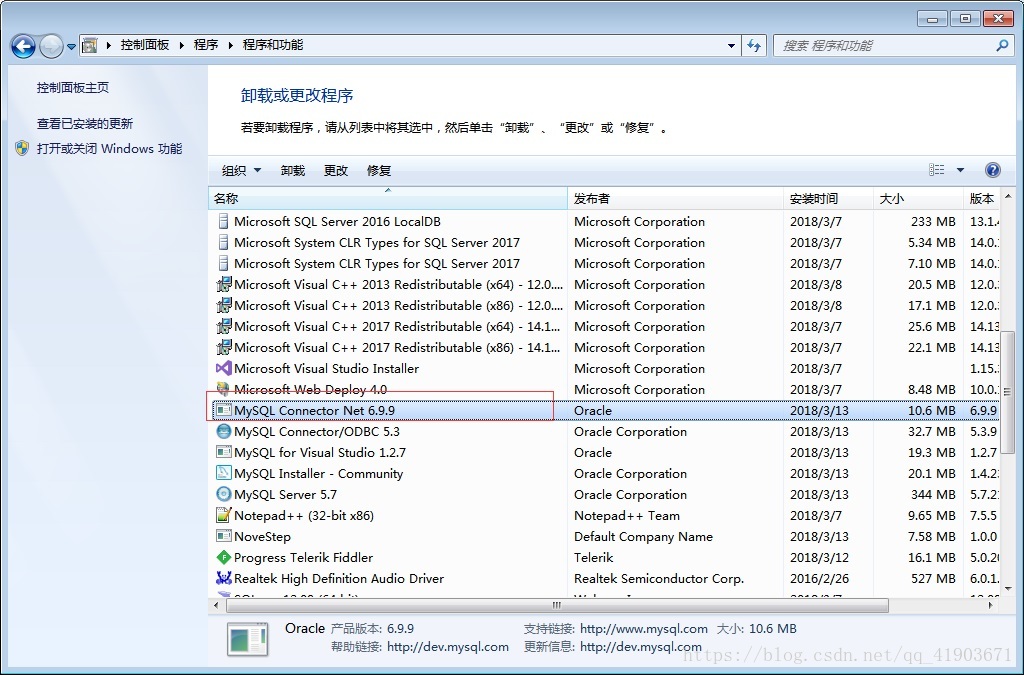The width and height of the screenshot is (1024, 675).
Task: Click the shield icon beside Windows 功能
Action: 22,148
